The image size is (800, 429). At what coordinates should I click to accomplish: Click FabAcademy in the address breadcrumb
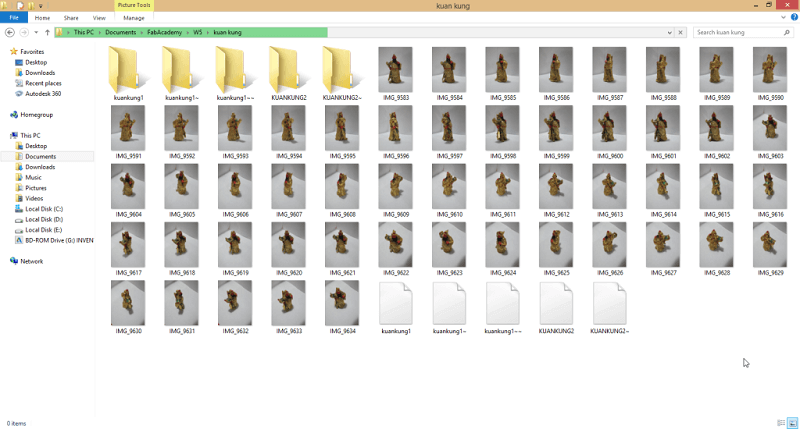164,32
